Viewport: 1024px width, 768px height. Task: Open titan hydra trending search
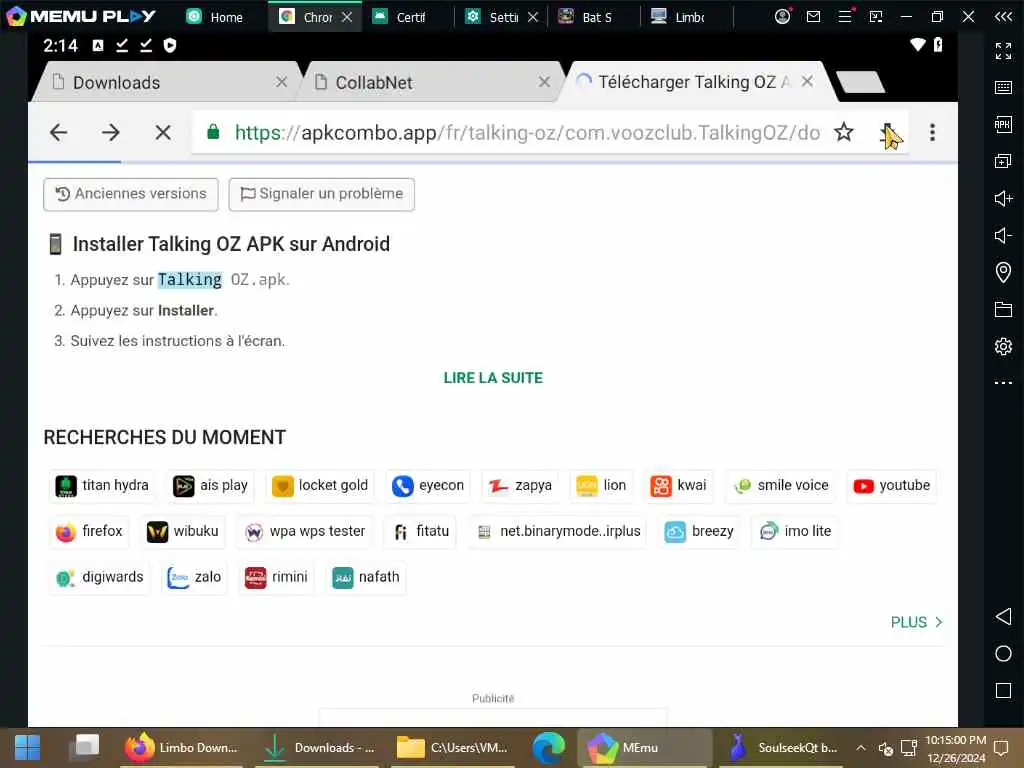[x=102, y=485]
